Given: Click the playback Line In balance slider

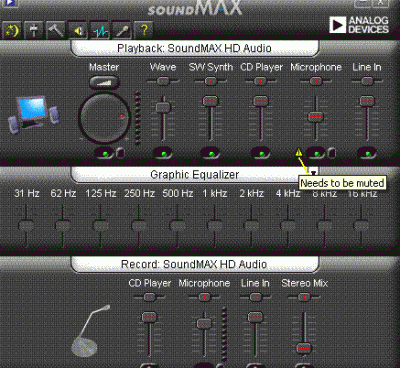Looking at the screenshot, I should [367, 81].
